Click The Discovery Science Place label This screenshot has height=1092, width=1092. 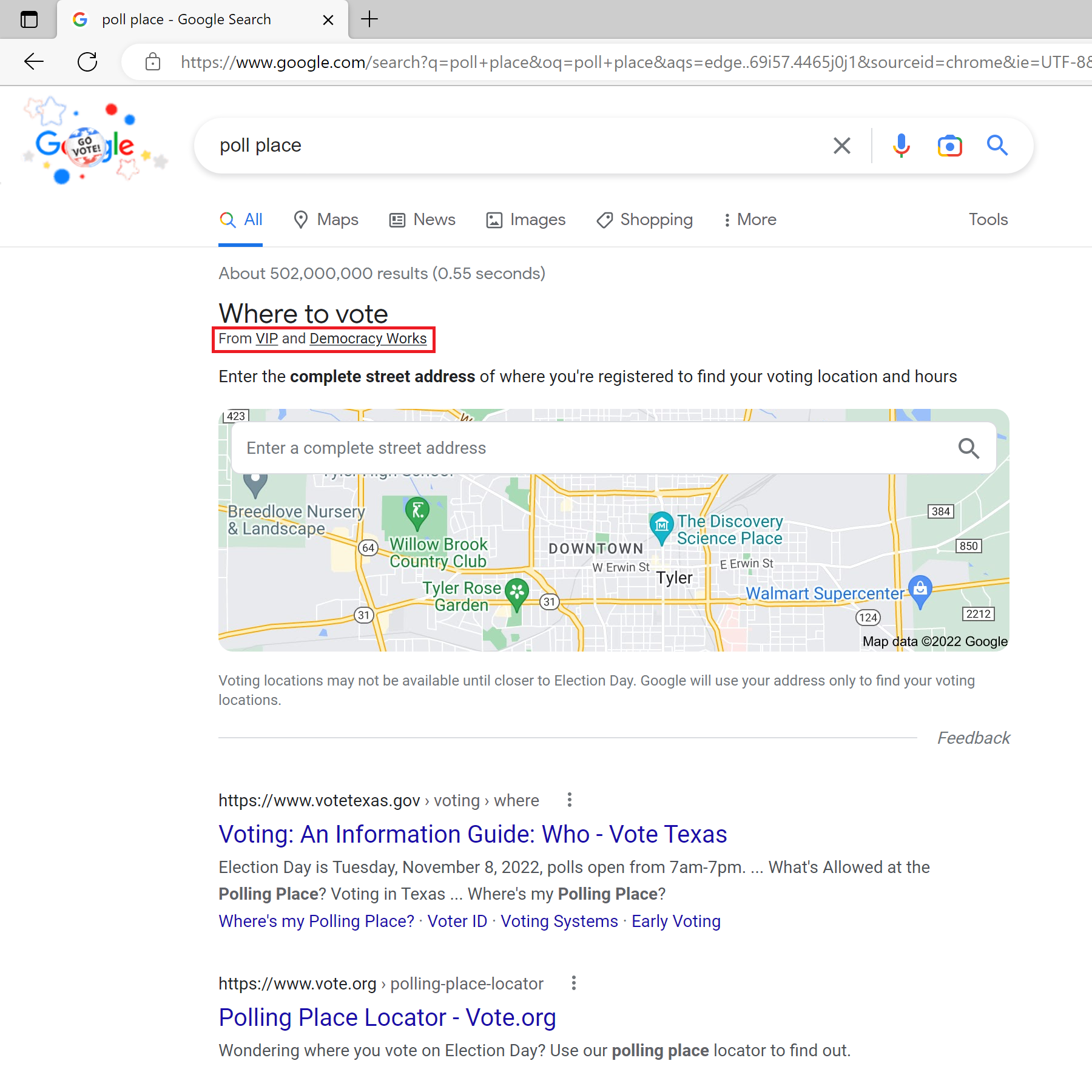click(x=730, y=530)
